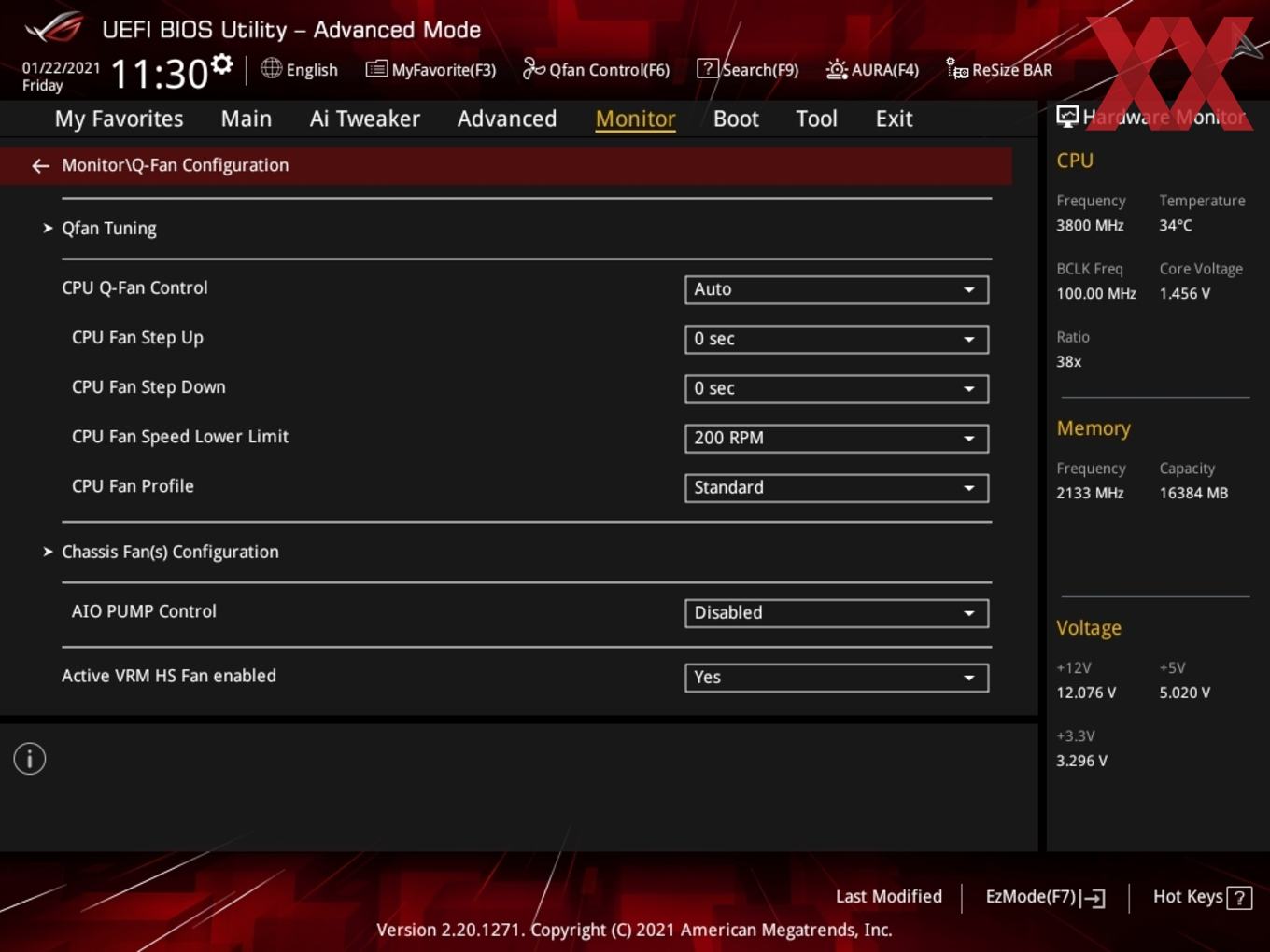Open CPU Fan Profile dropdown
The image size is (1270, 952).
837,487
